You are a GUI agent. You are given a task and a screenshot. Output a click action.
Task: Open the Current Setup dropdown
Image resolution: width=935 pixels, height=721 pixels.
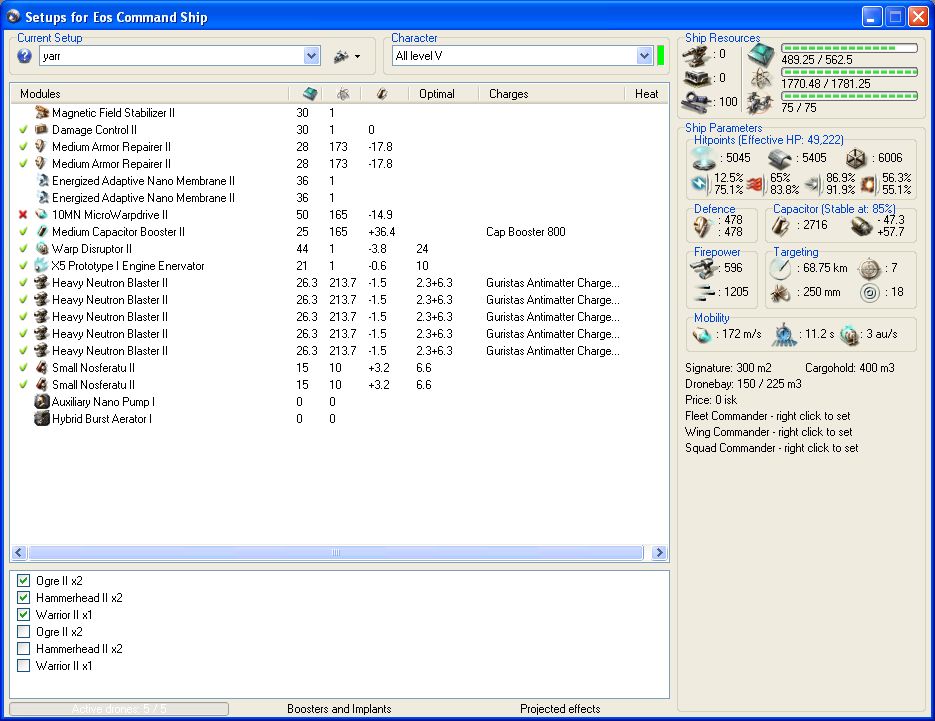click(x=311, y=56)
